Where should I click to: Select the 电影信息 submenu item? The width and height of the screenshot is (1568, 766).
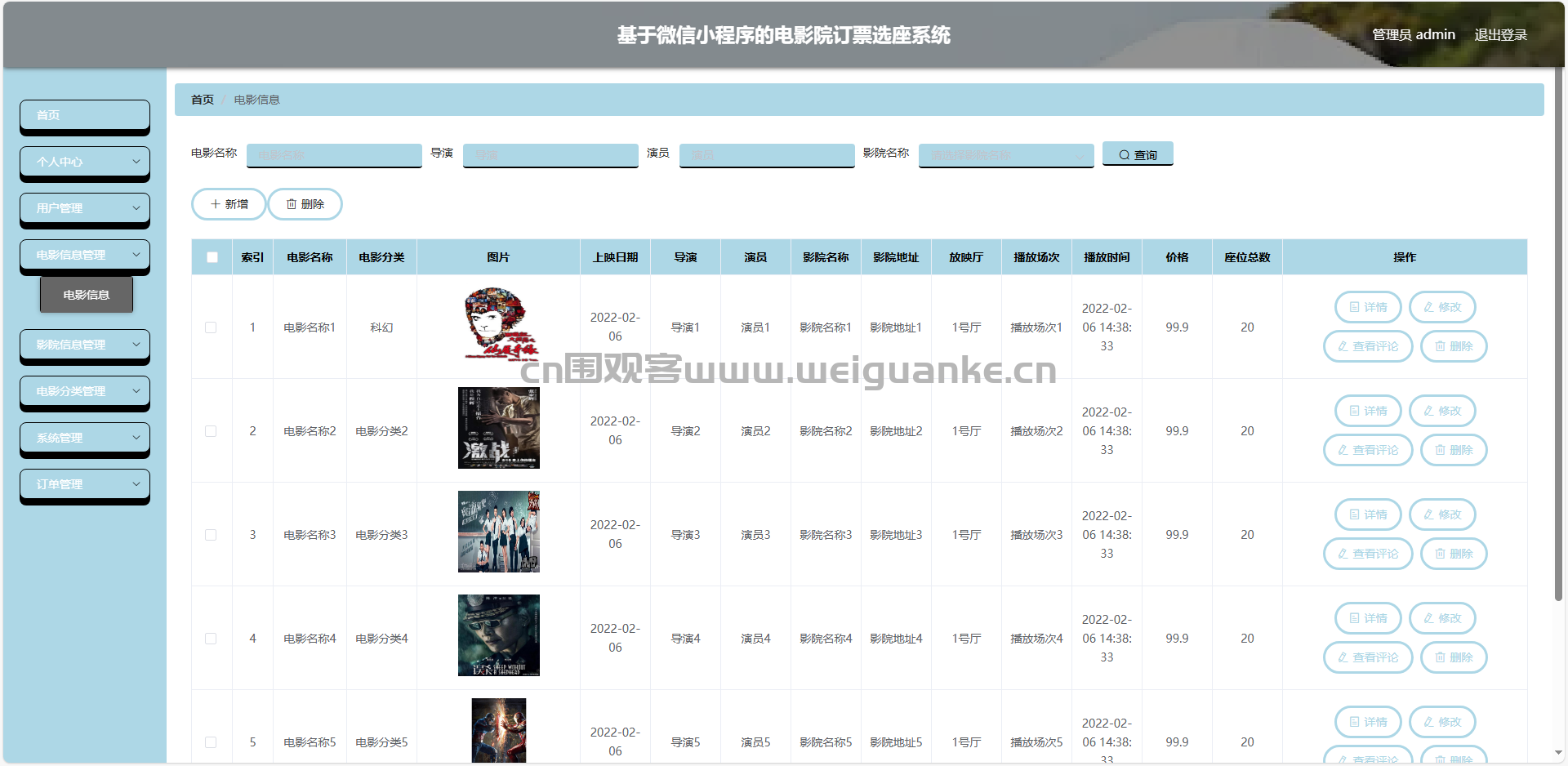(87, 295)
